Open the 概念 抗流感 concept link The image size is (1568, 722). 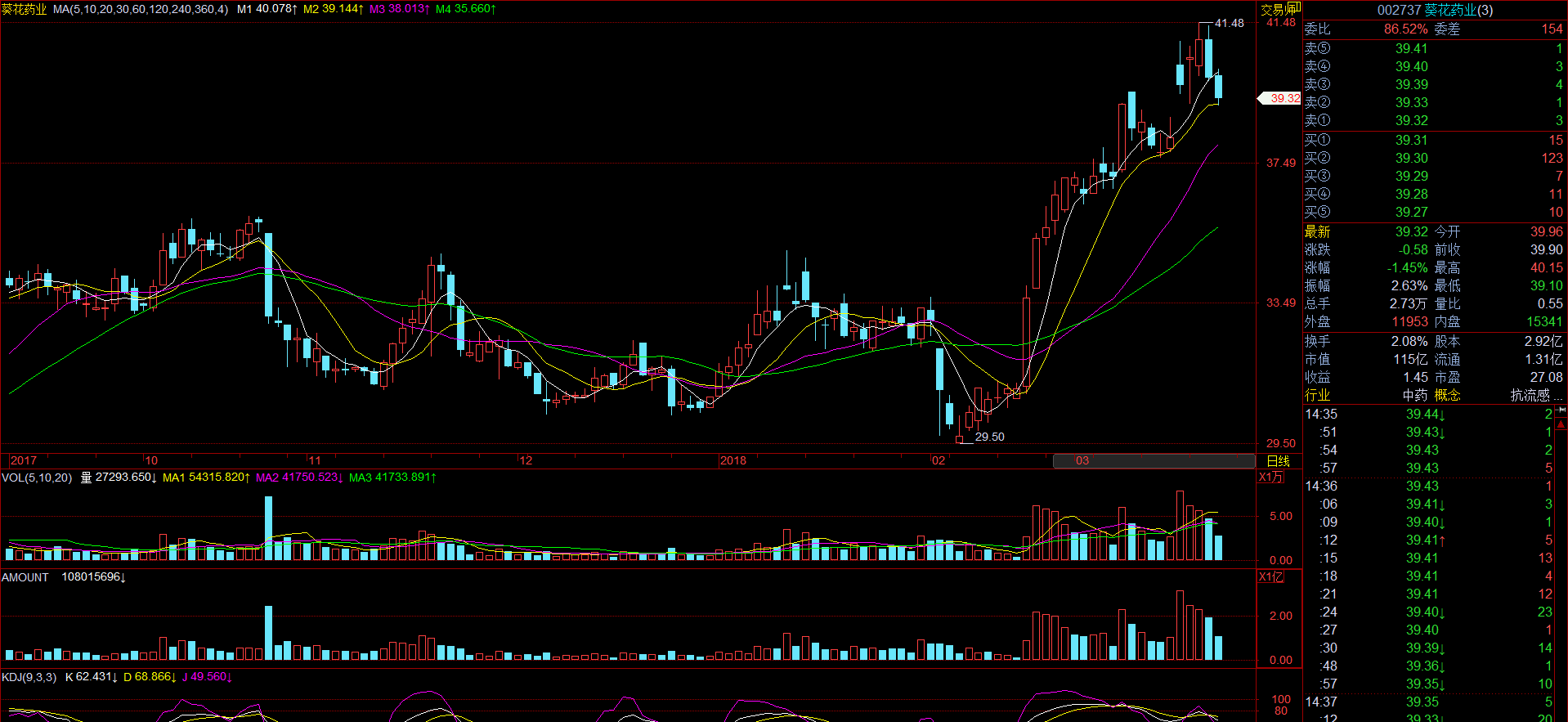point(1499,395)
